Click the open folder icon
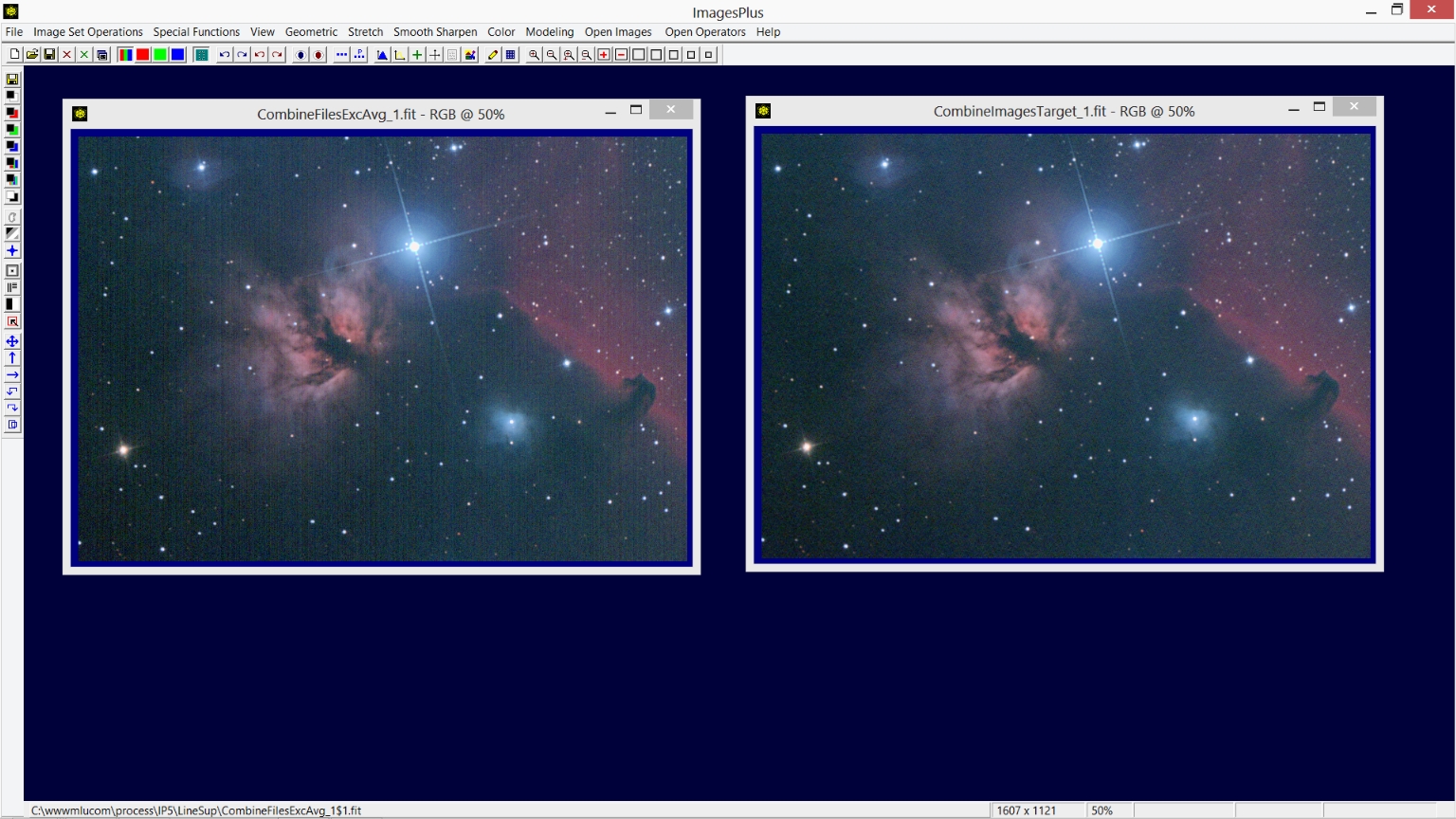1456x819 pixels. [x=32, y=55]
